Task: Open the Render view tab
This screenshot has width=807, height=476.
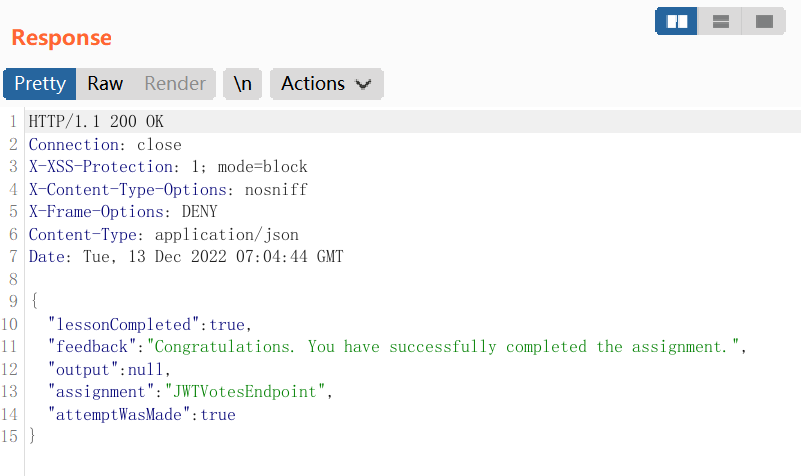Action: pos(175,83)
